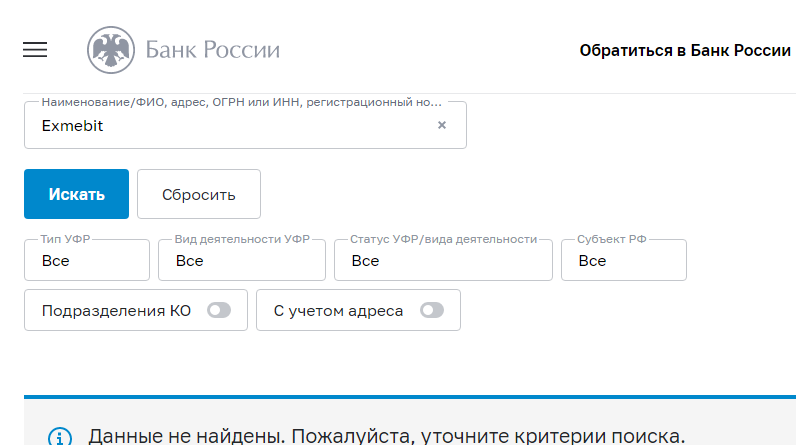Open «Статус УФР/вида деятельности» dropdown
The width and height of the screenshot is (796, 445).
[443, 260]
